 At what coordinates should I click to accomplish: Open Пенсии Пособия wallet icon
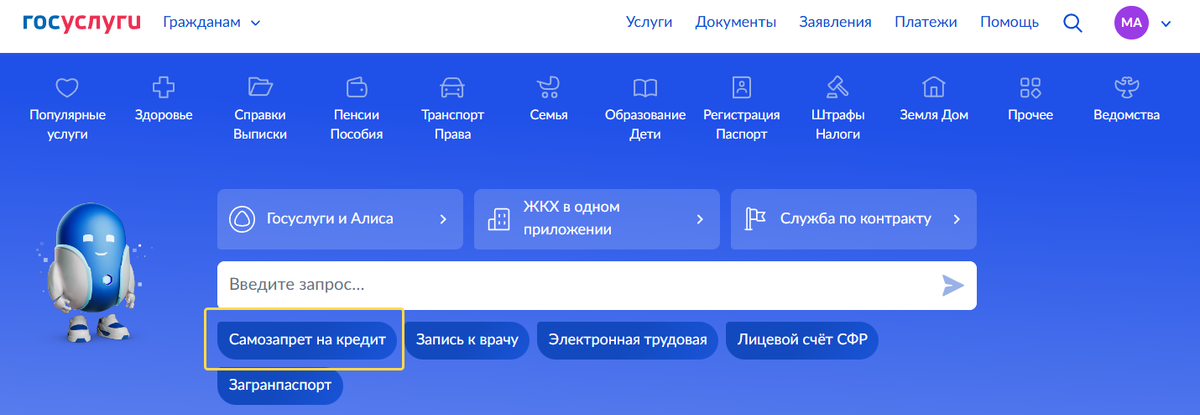pyautogui.click(x=357, y=87)
